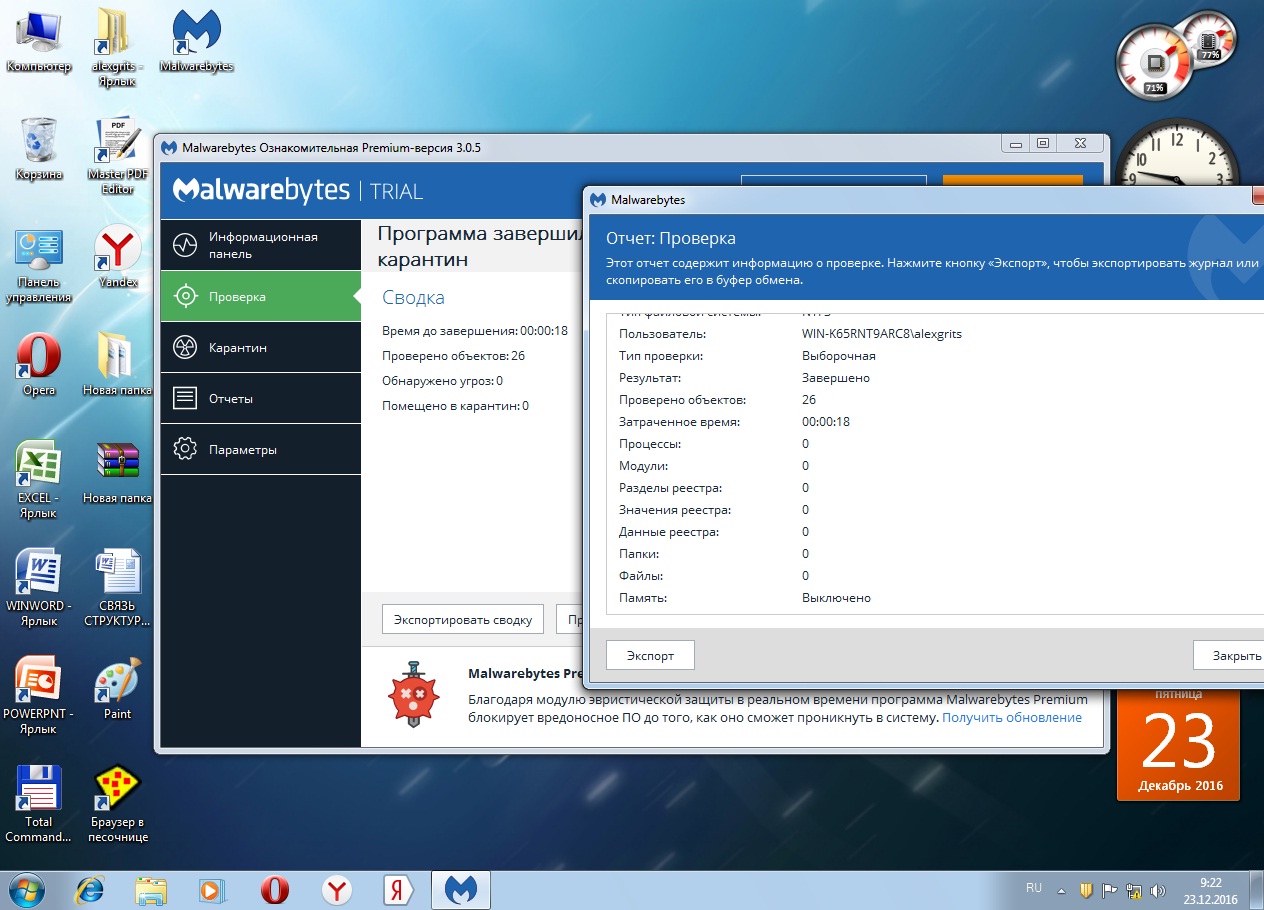Follow the Получить обновление link
The width and height of the screenshot is (1264, 910).
pos(1012,717)
